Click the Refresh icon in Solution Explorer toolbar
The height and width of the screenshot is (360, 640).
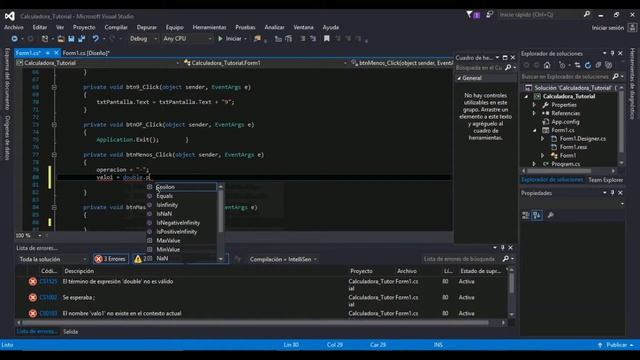[588, 65]
